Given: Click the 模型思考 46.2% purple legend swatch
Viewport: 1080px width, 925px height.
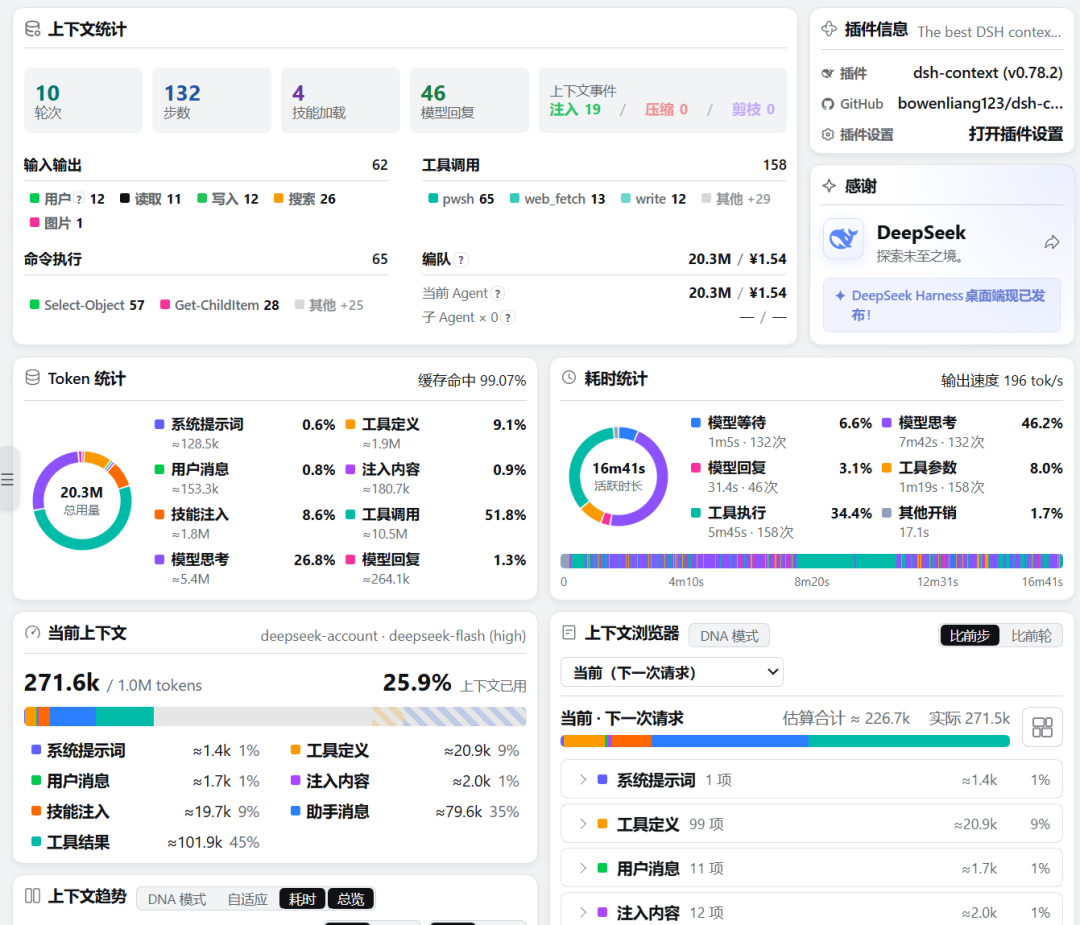Looking at the screenshot, I should pyautogui.click(x=886, y=422).
